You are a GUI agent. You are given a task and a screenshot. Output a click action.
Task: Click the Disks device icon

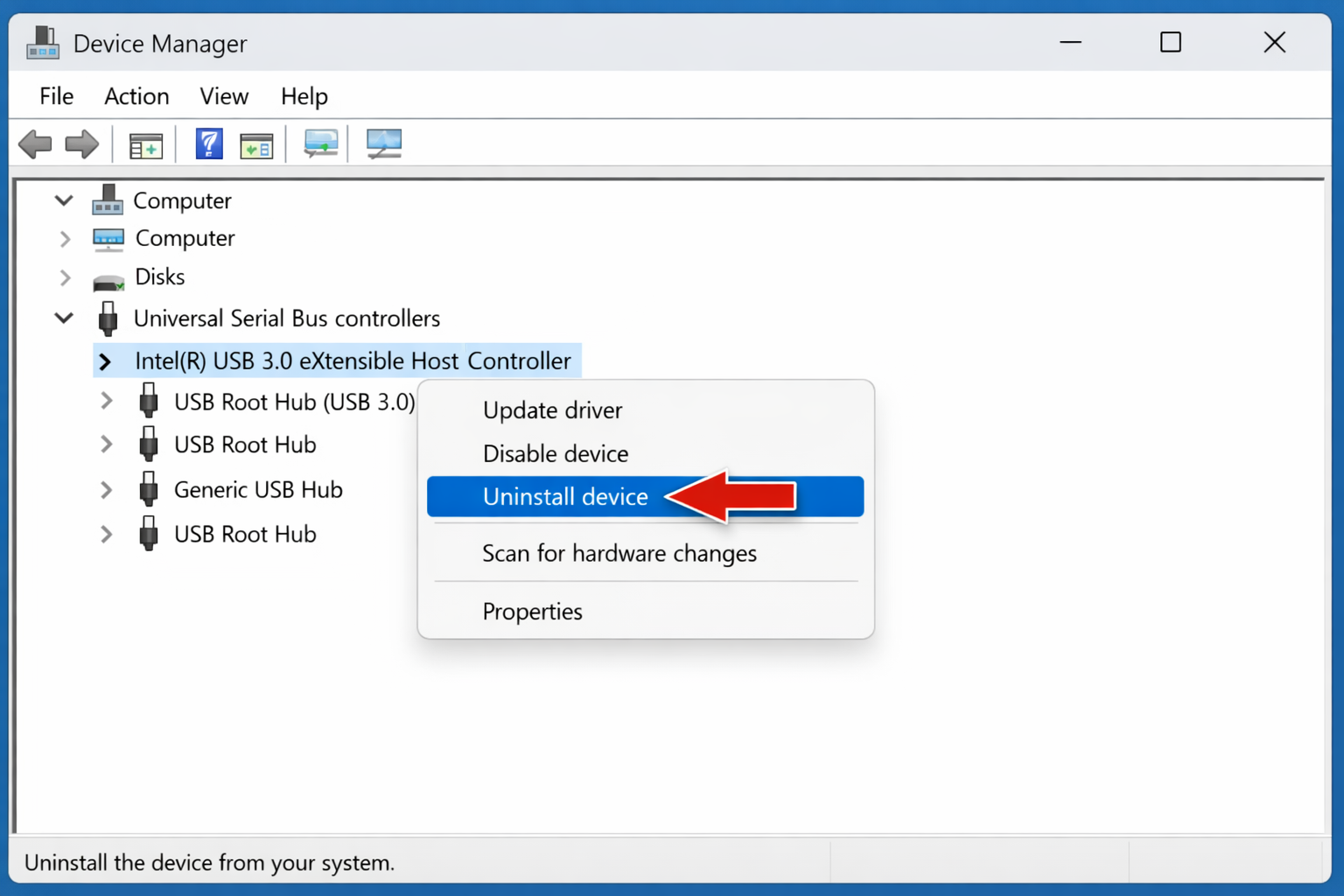coord(107,277)
